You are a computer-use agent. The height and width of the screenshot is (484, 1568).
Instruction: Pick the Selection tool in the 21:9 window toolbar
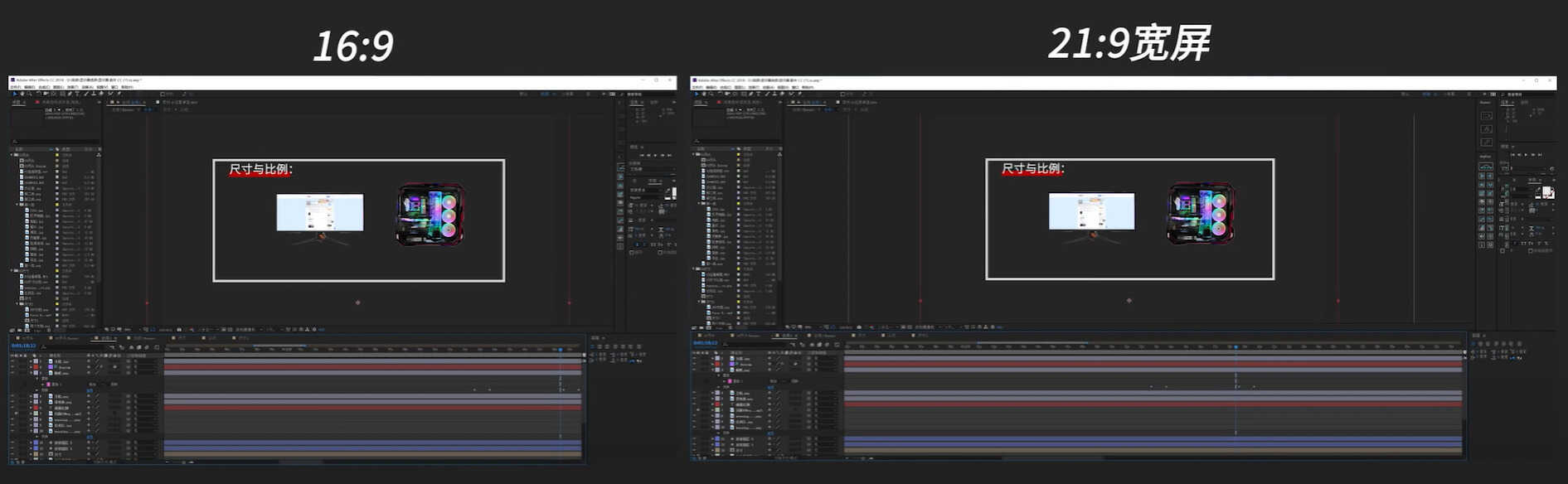697,94
